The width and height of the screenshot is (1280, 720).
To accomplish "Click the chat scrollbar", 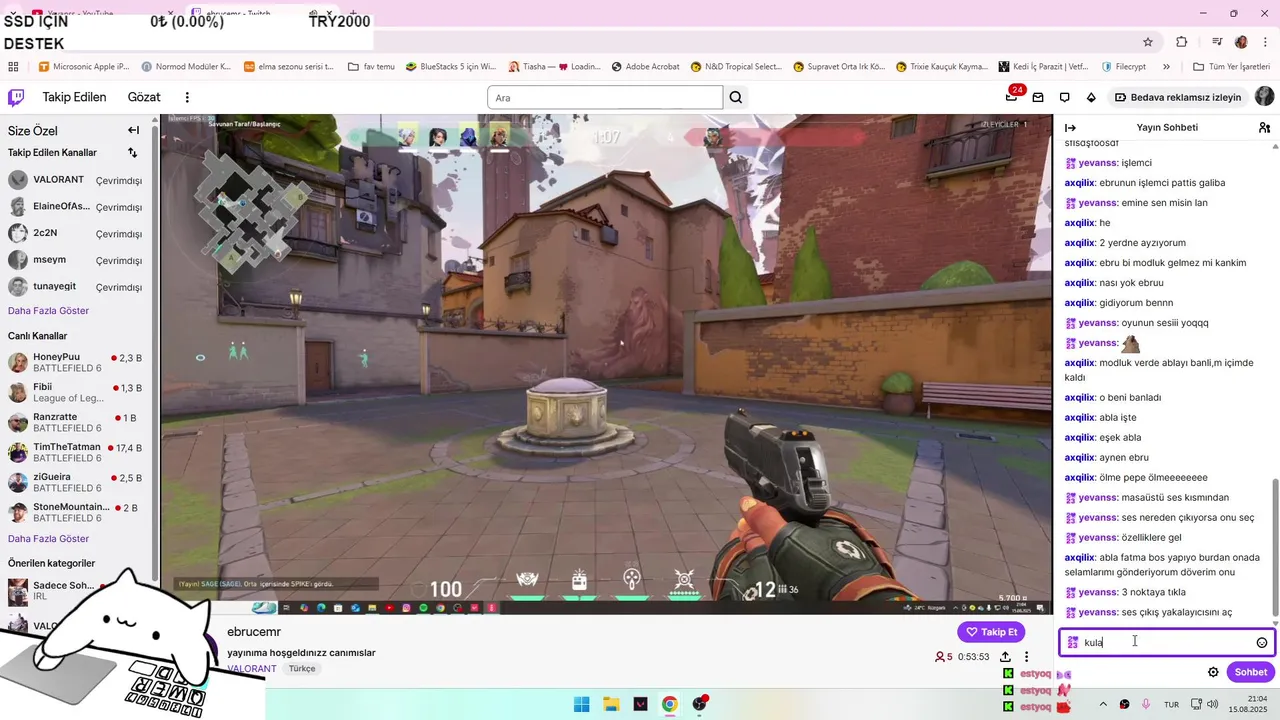I will [x=1275, y=547].
